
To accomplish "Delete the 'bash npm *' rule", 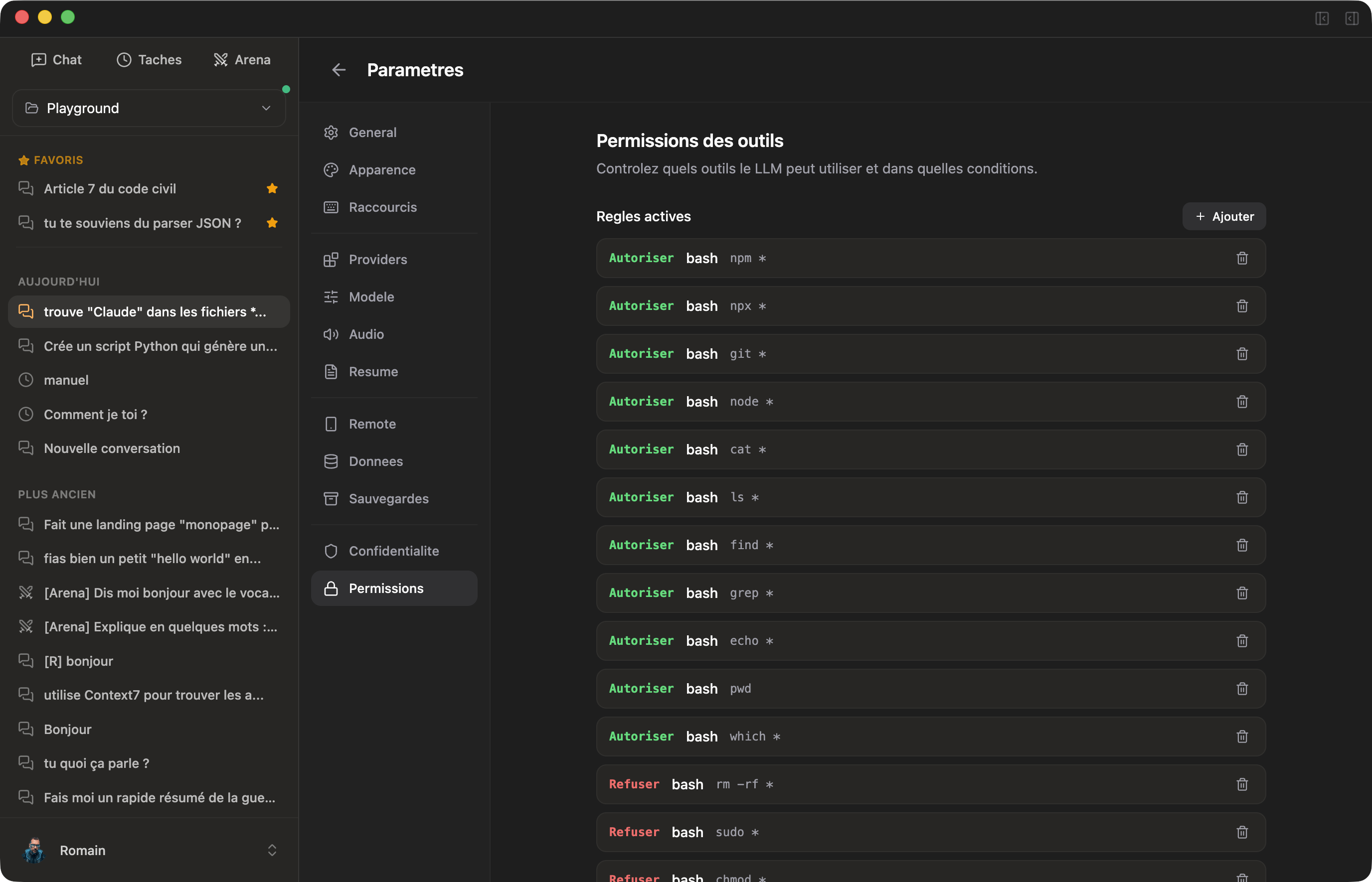I will [x=1241, y=258].
